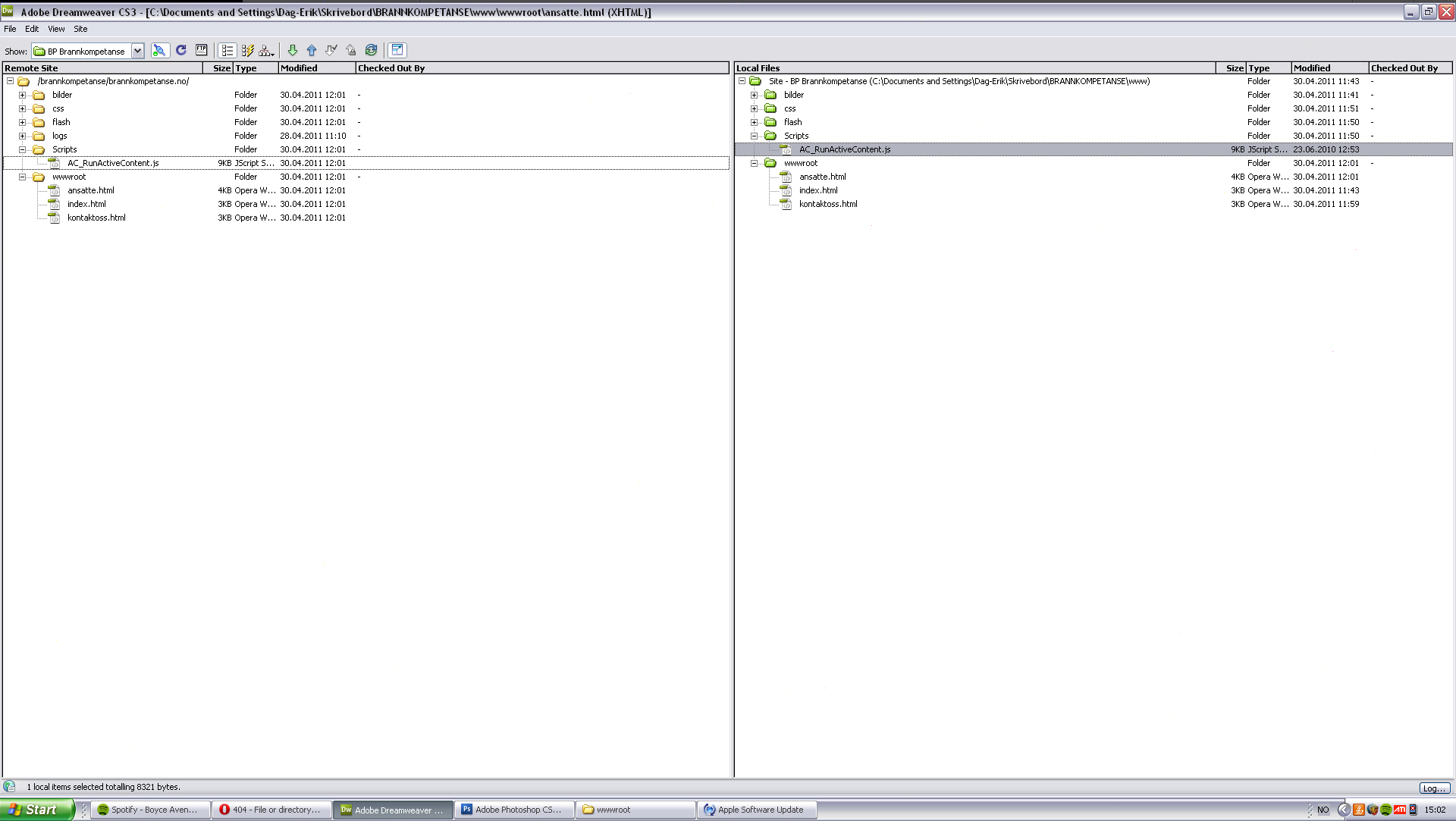
Task: Expand the local css folder
Action: [754, 108]
